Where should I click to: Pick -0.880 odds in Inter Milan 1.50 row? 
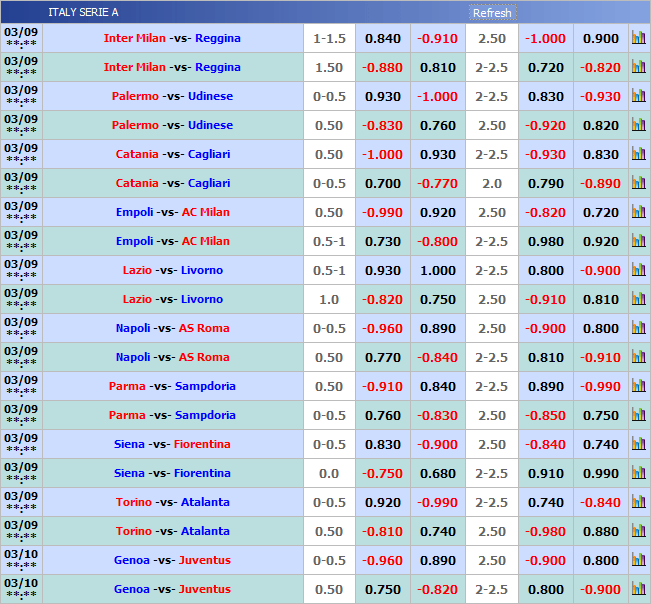coord(382,68)
